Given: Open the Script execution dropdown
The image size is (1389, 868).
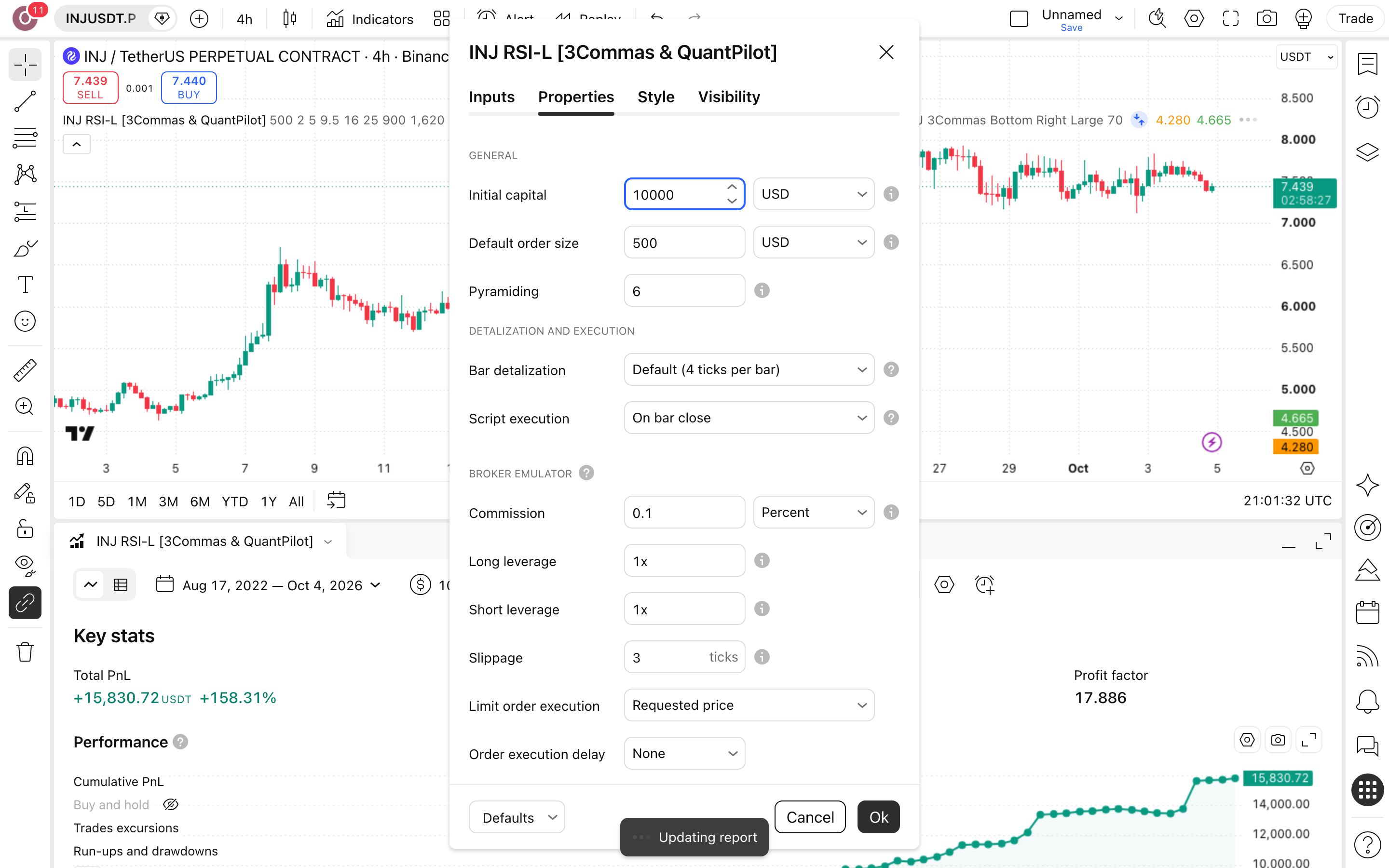Looking at the screenshot, I should (x=749, y=418).
